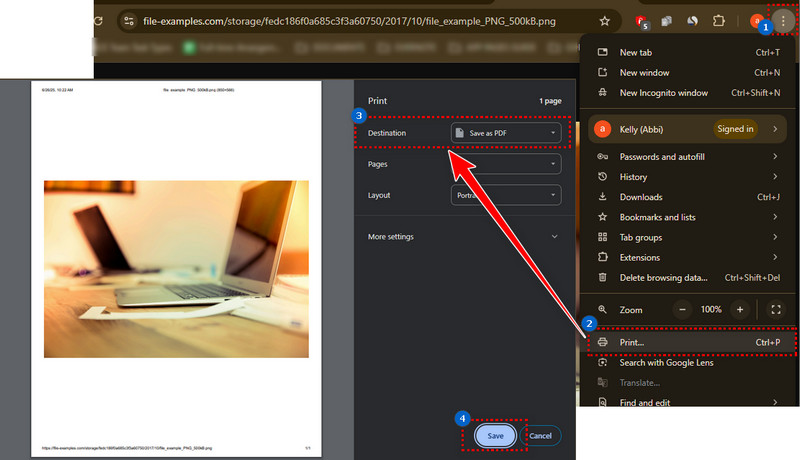This screenshot has height=460, width=800.
Task: Open the Chrome three-dot menu button
Action: (783, 21)
